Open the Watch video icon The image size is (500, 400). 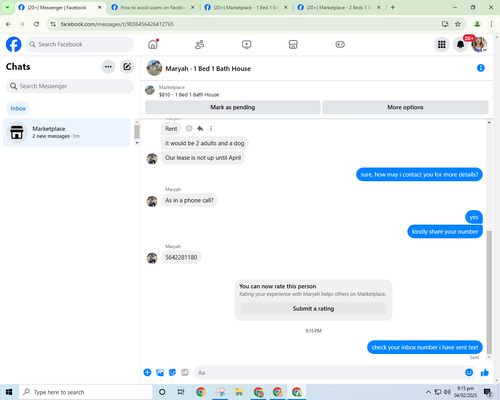click(x=246, y=44)
